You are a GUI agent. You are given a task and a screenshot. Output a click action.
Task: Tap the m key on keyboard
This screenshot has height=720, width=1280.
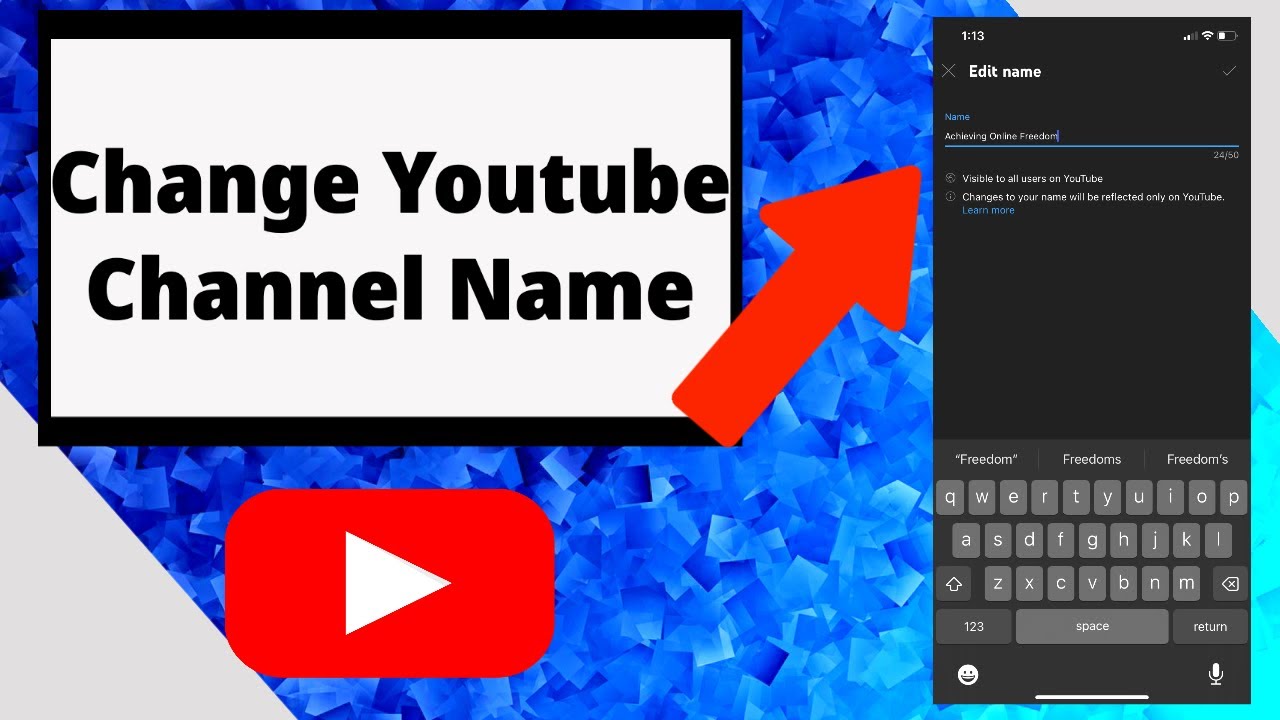click(x=1186, y=583)
